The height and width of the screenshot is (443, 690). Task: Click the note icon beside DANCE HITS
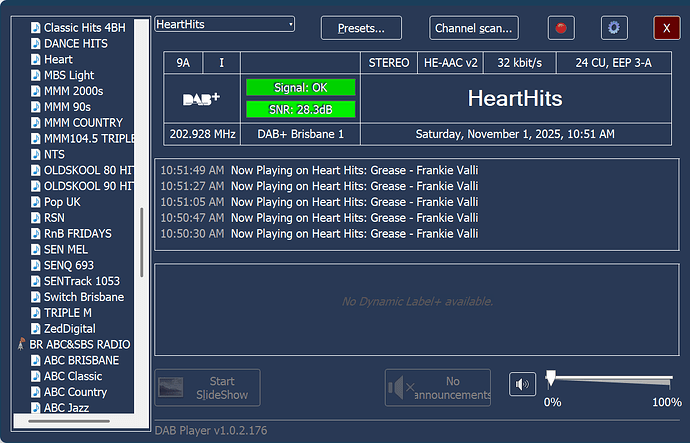pyautogui.click(x=35, y=44)
